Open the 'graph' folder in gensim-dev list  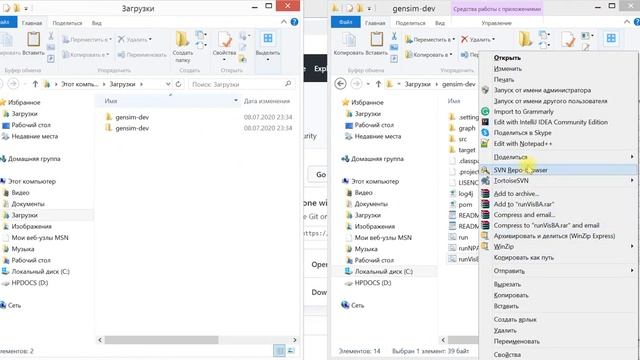point(467,128)
